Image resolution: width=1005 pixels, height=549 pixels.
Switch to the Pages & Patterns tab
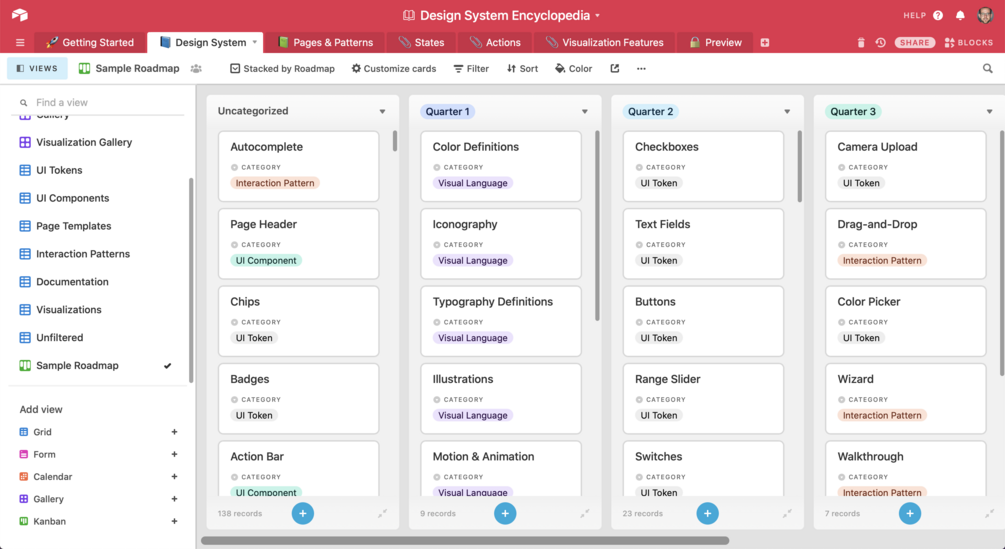click(326, 42)
